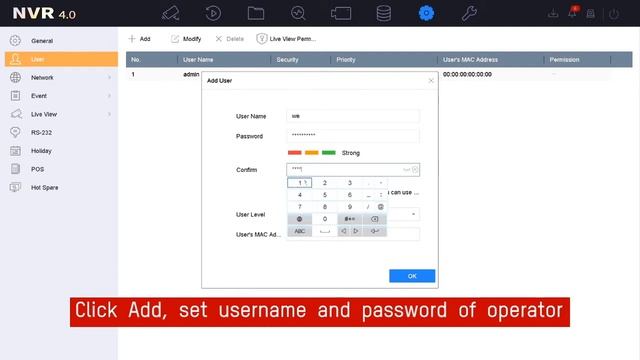The height and width of the screenshot is (360, 640).
Task: Select RS-232 in the left sidebar
Action: tap(61, 133)
